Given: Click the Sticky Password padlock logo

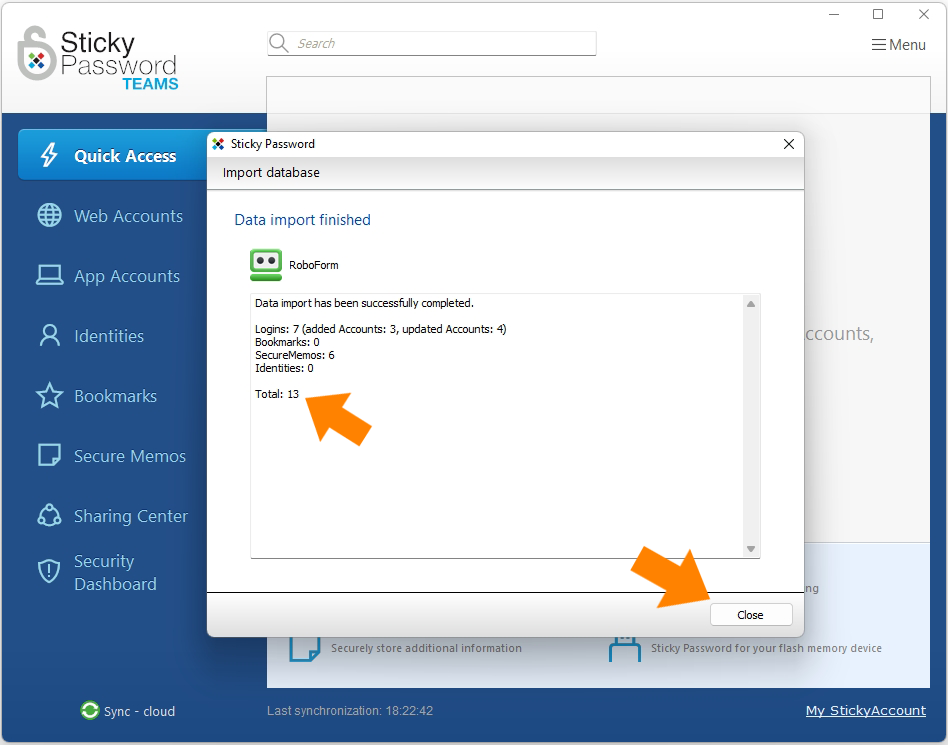Looking at the screenshot, I should pyautogui.click(x=37, y=53).
